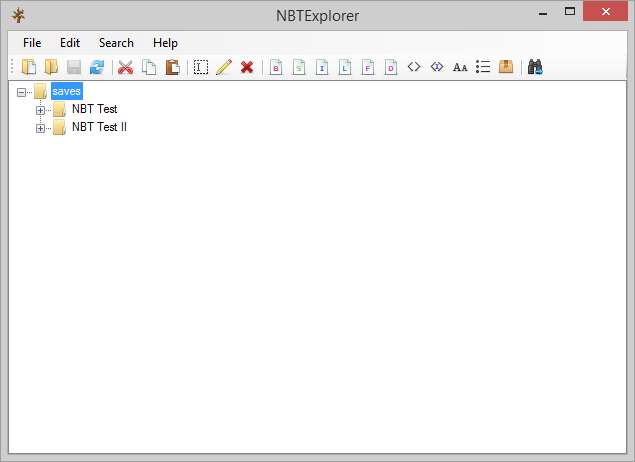635x462 pixels.
Task: Add a Byte tag with B icon
Action: point(276,67)
